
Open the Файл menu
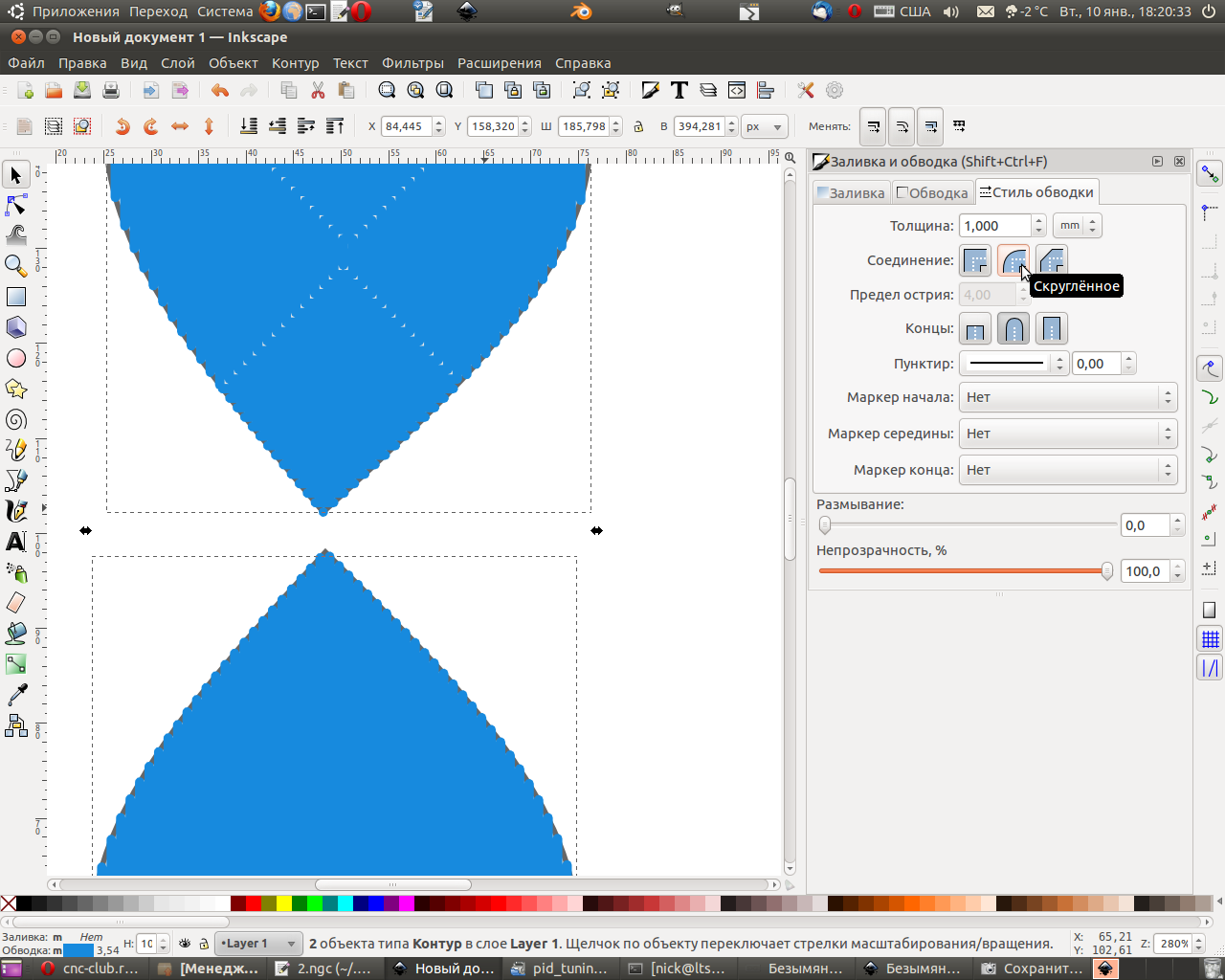click(x=27, y=63)
